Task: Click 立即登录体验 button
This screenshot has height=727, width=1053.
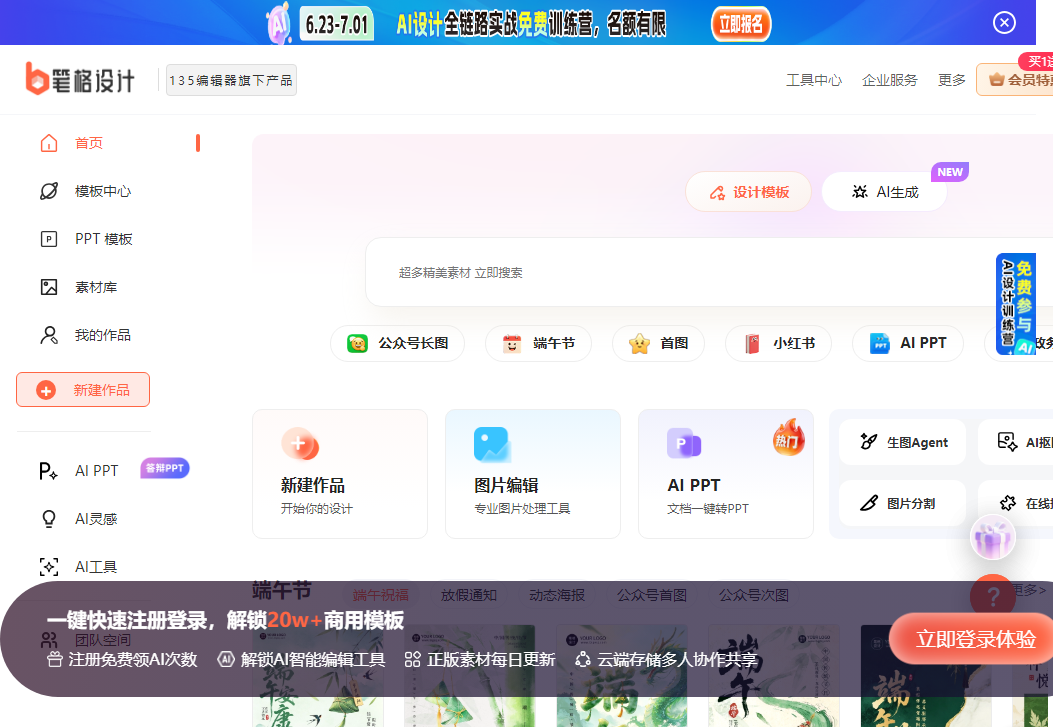Action: point(972,639)
